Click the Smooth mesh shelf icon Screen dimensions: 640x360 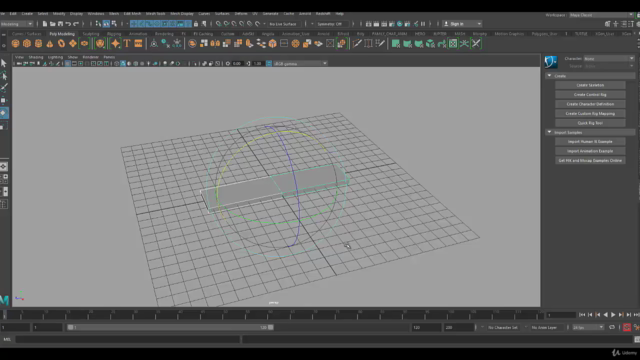227,44
